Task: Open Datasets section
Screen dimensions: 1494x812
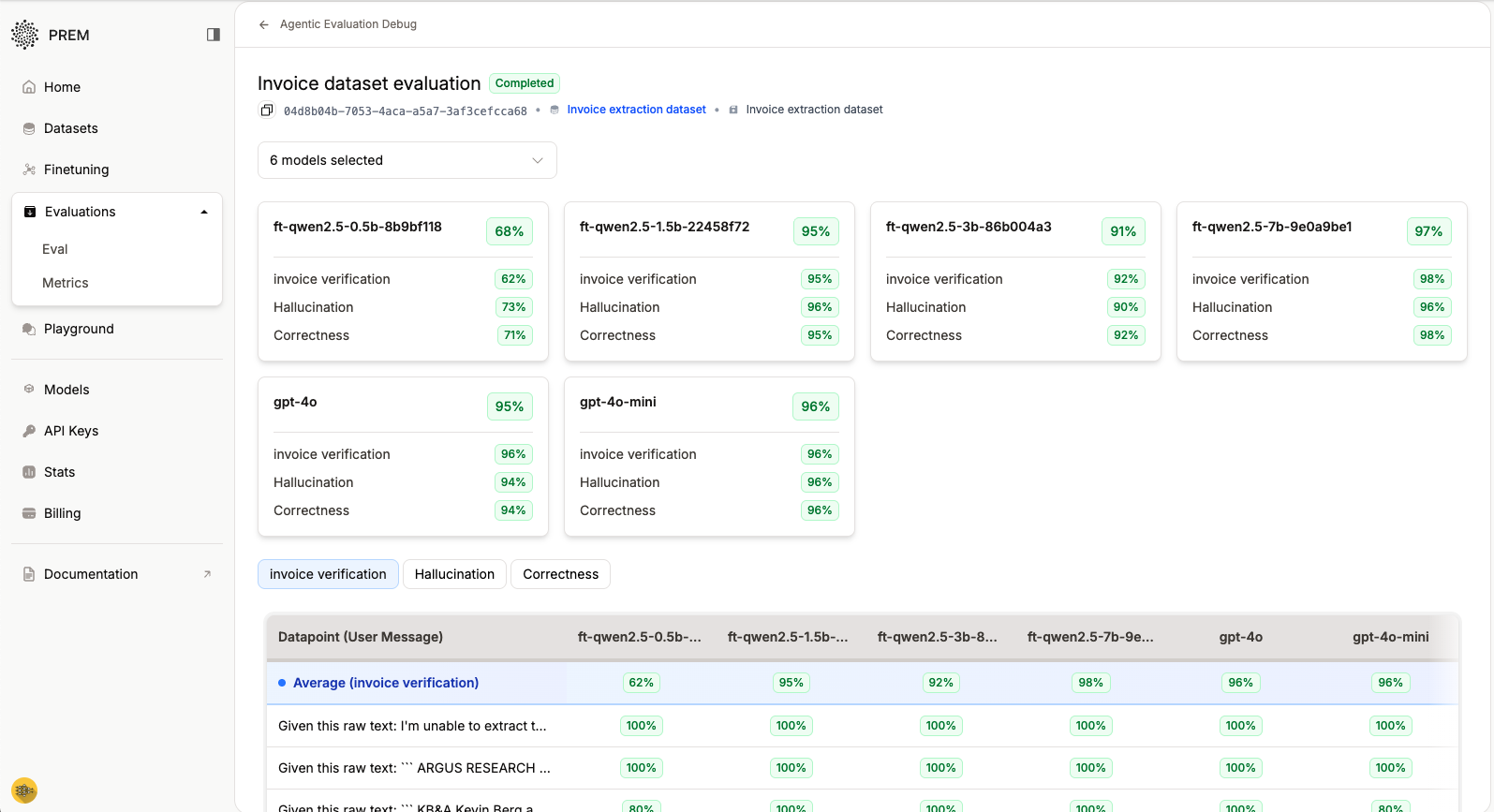Action: 70,128
